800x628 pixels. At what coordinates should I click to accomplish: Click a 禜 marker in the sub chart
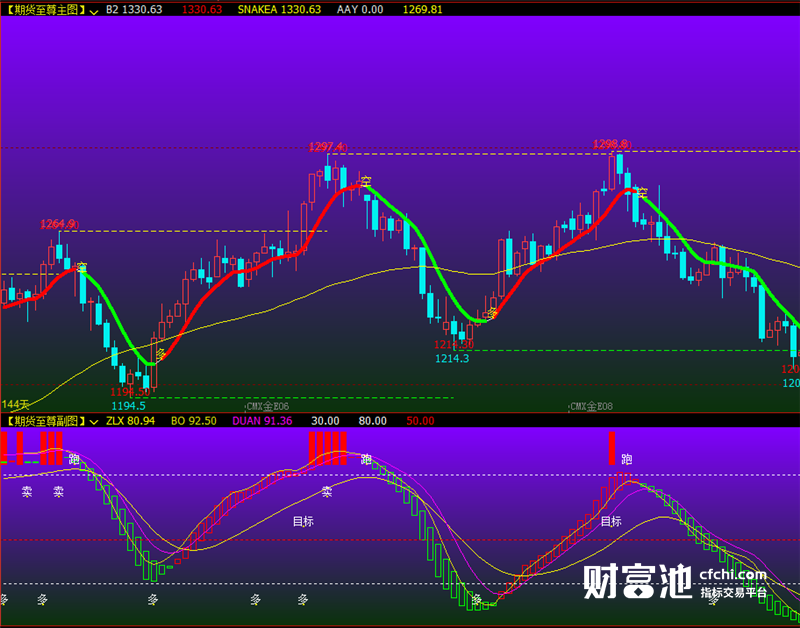click(25, 490)
